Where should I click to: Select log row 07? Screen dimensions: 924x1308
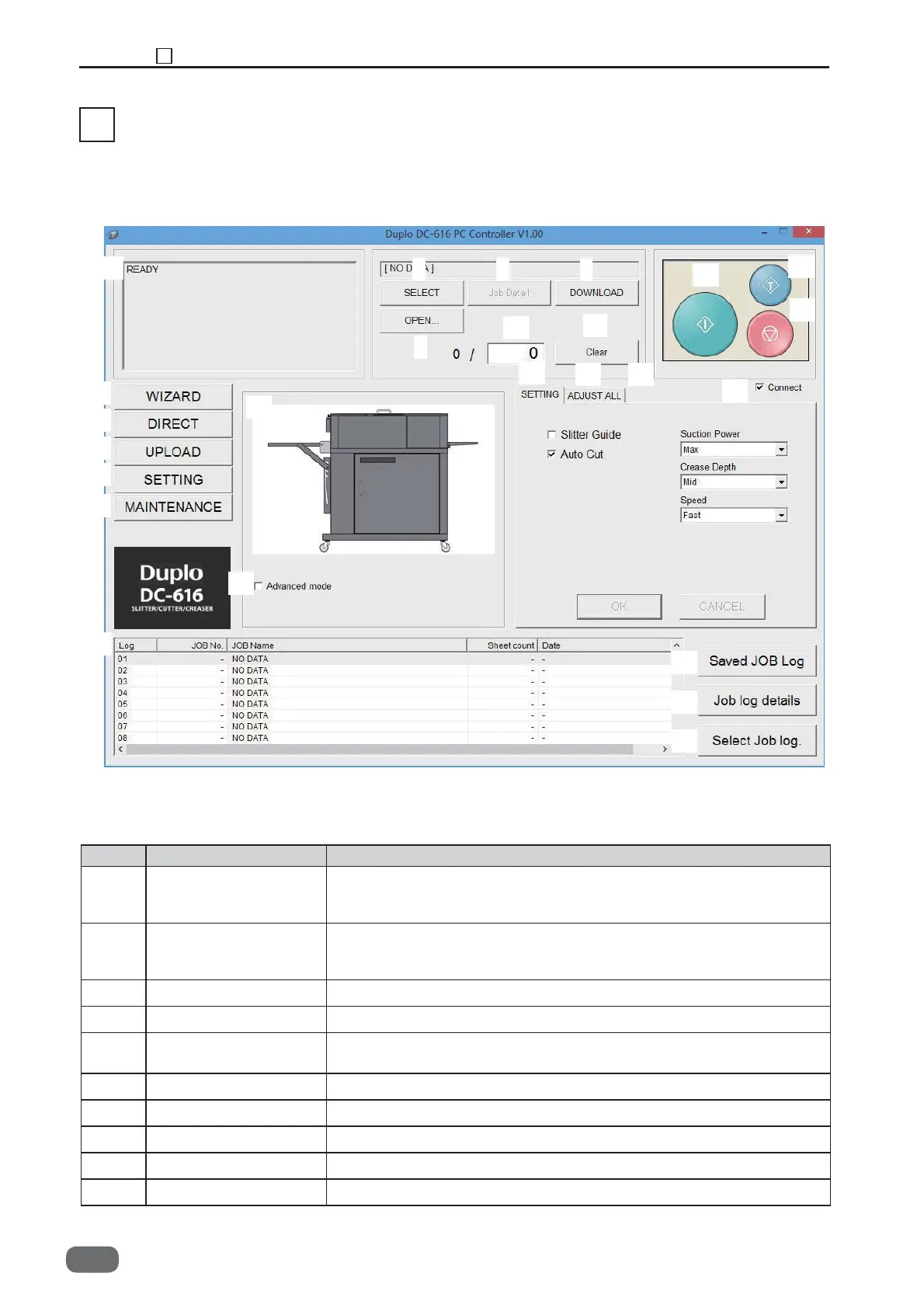393,727
